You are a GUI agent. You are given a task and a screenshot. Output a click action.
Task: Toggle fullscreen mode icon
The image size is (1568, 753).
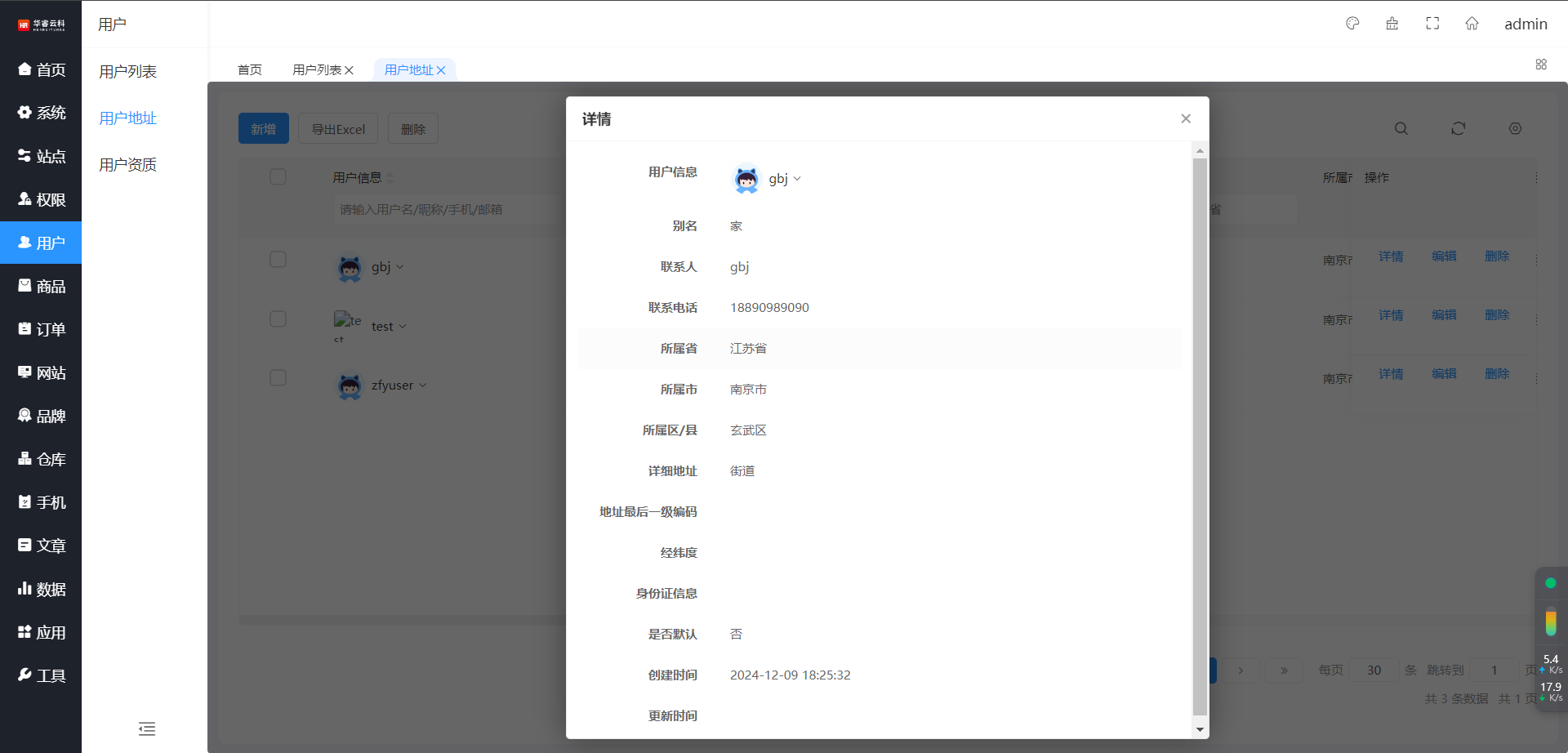(x=1432, y=24)
